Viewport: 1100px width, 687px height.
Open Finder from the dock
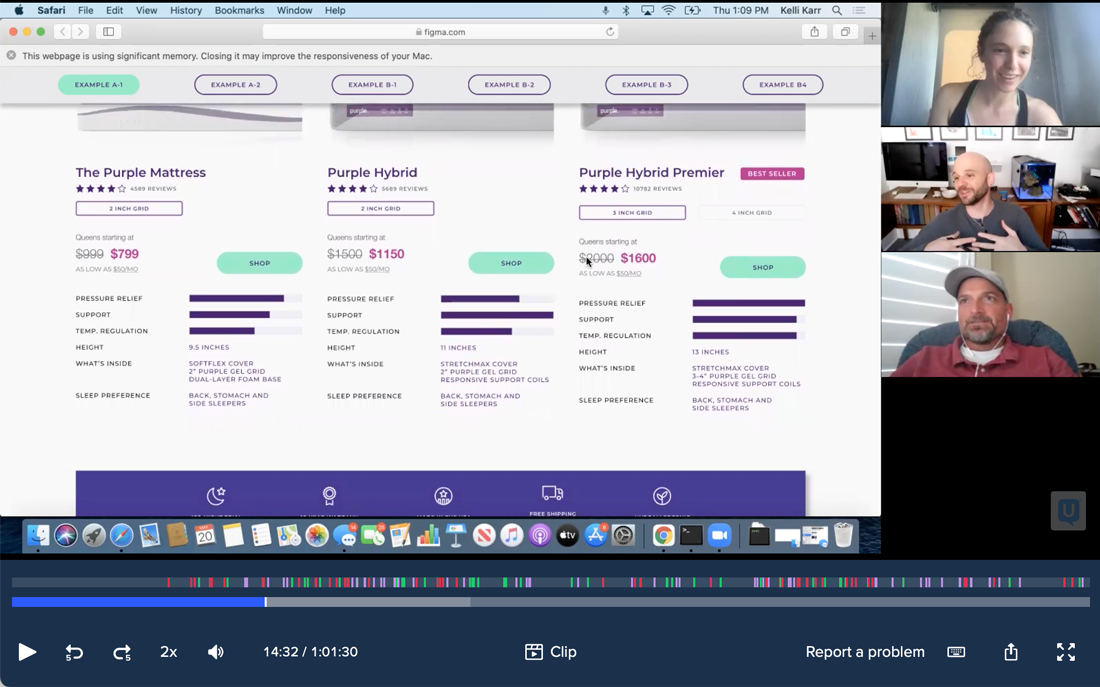click(38, 535)
